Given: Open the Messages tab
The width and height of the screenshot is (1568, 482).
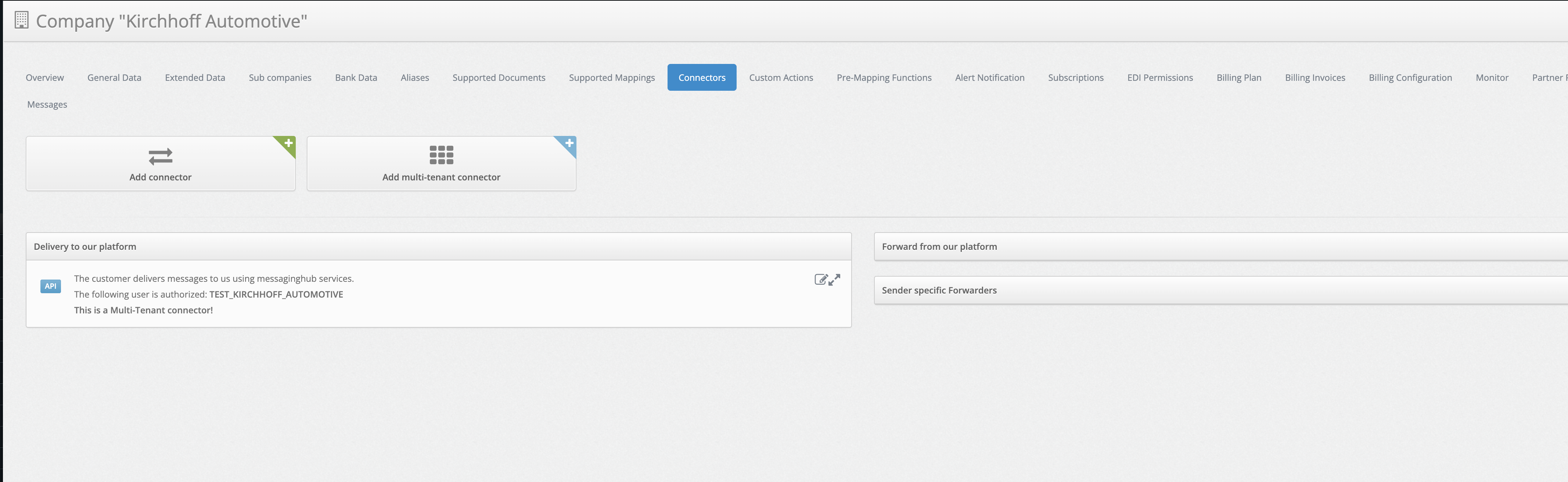Looking at the screenshot, I should coord(47,104).
